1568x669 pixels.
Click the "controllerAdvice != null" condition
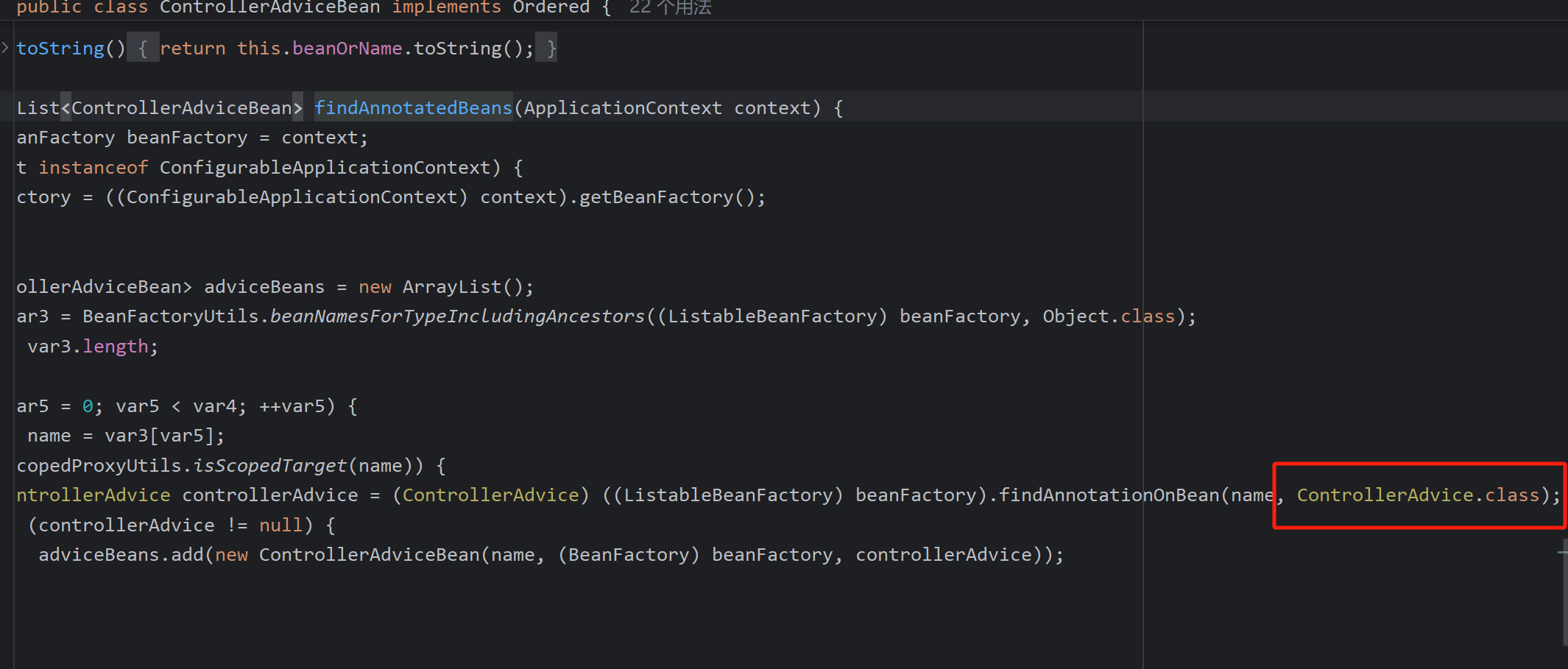[x=170, y=525]
